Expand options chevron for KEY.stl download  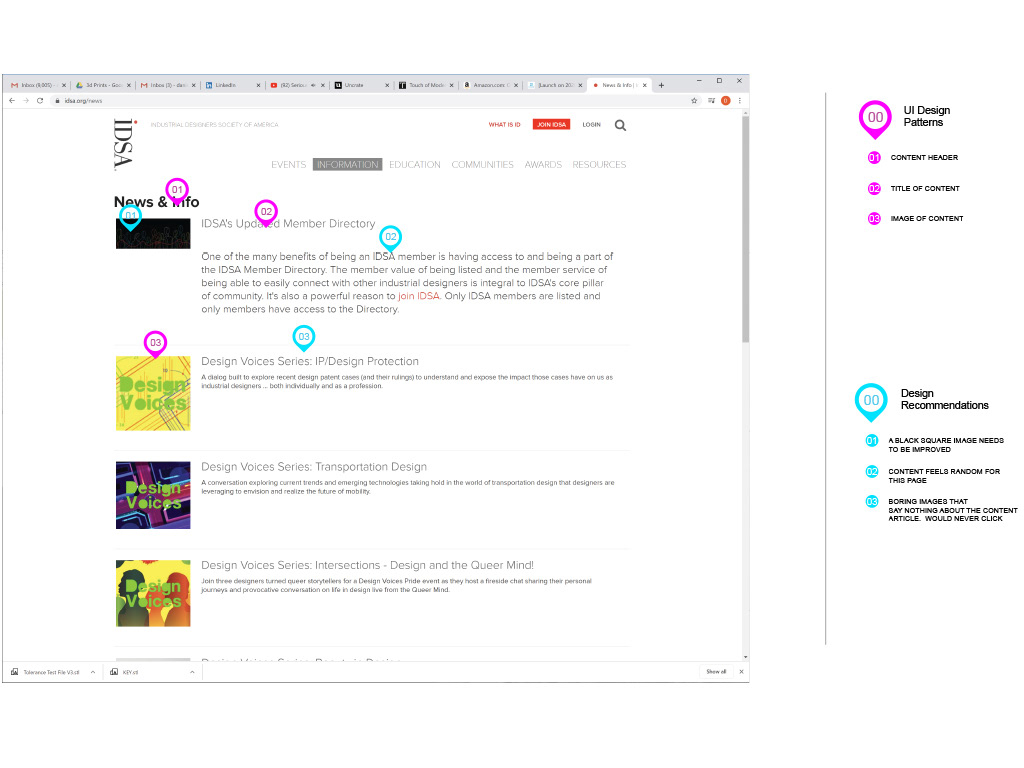pyautogui.click(x=192, y=672)
